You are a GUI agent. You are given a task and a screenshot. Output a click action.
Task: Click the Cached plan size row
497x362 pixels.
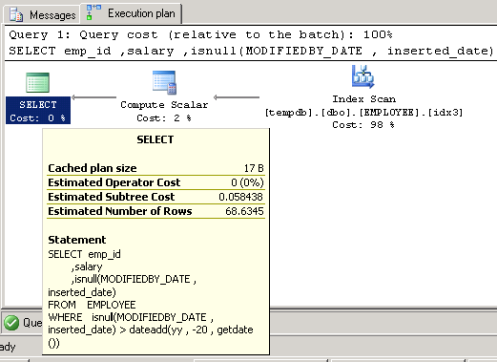tap(156, 168)
